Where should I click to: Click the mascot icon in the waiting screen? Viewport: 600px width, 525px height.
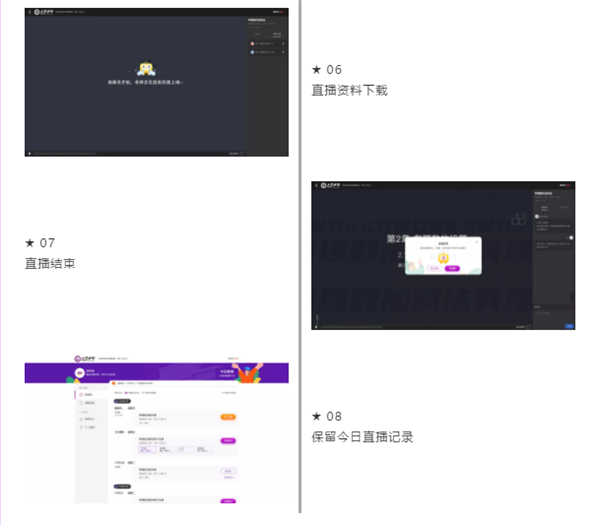point(146,69)
